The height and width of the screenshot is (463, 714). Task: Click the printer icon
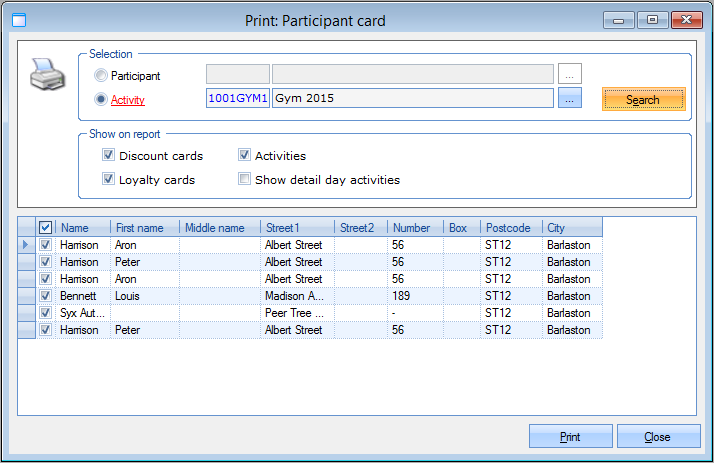coord(46,75)
